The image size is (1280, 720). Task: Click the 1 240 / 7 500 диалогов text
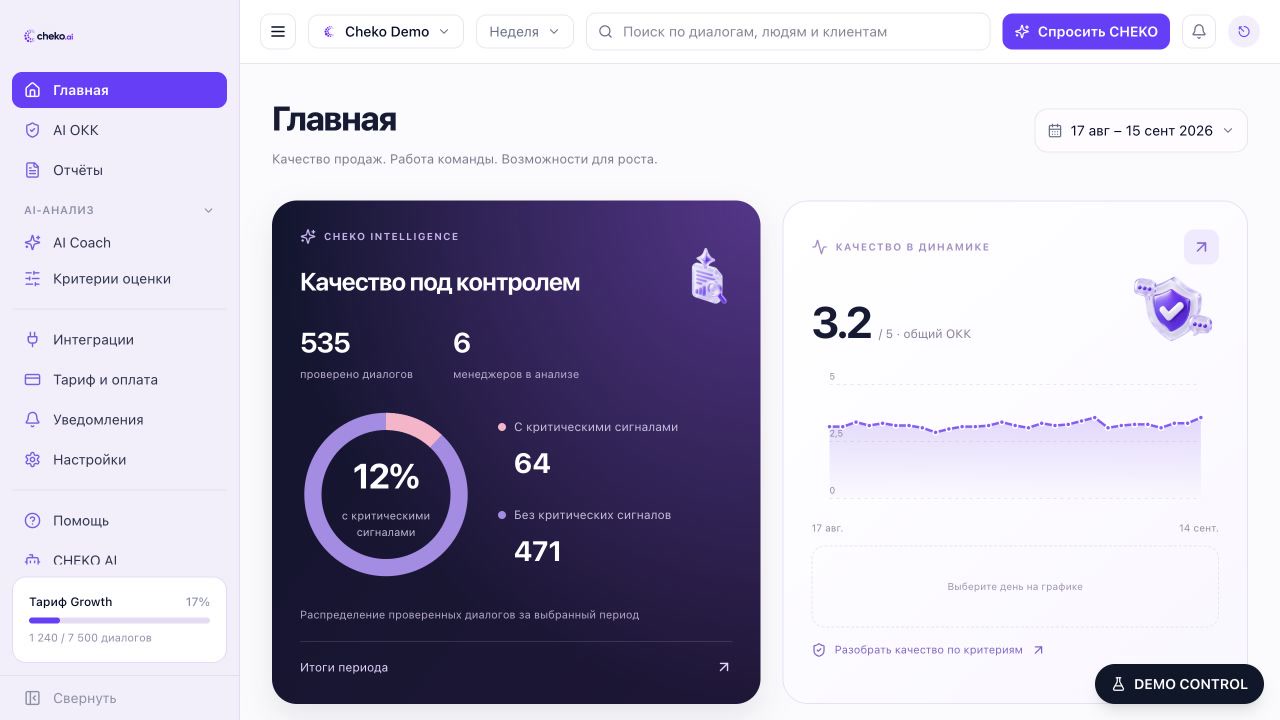[90, 638]
